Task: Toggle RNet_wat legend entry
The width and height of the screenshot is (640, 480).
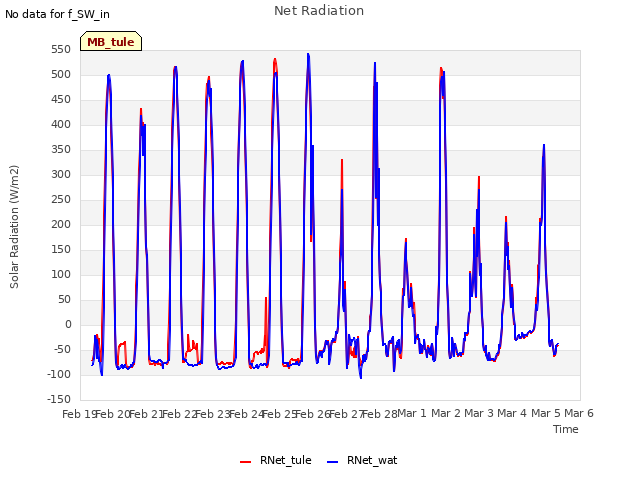Action: pos(362,460)
